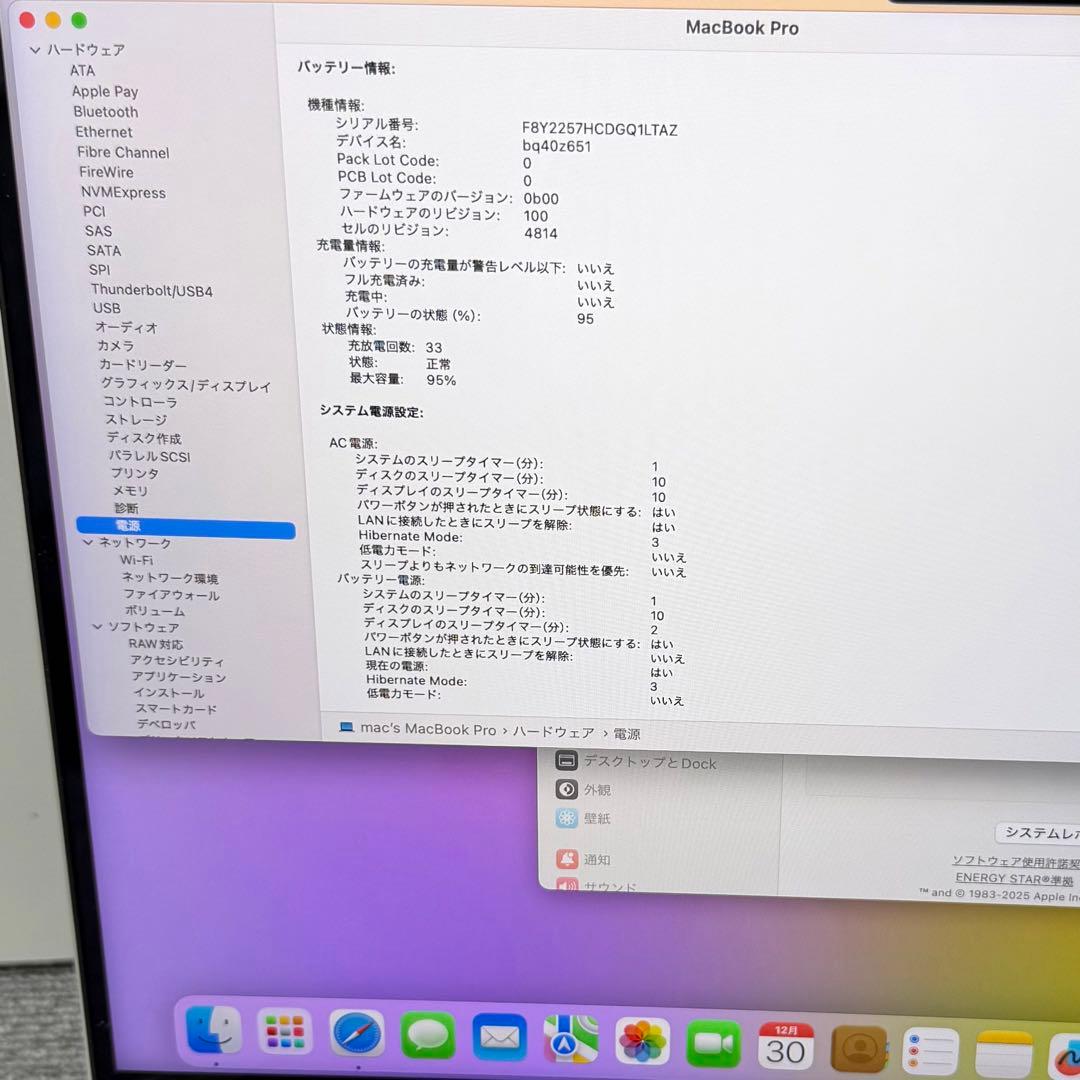Open Maps app in the Dock

pos(570,1039)
